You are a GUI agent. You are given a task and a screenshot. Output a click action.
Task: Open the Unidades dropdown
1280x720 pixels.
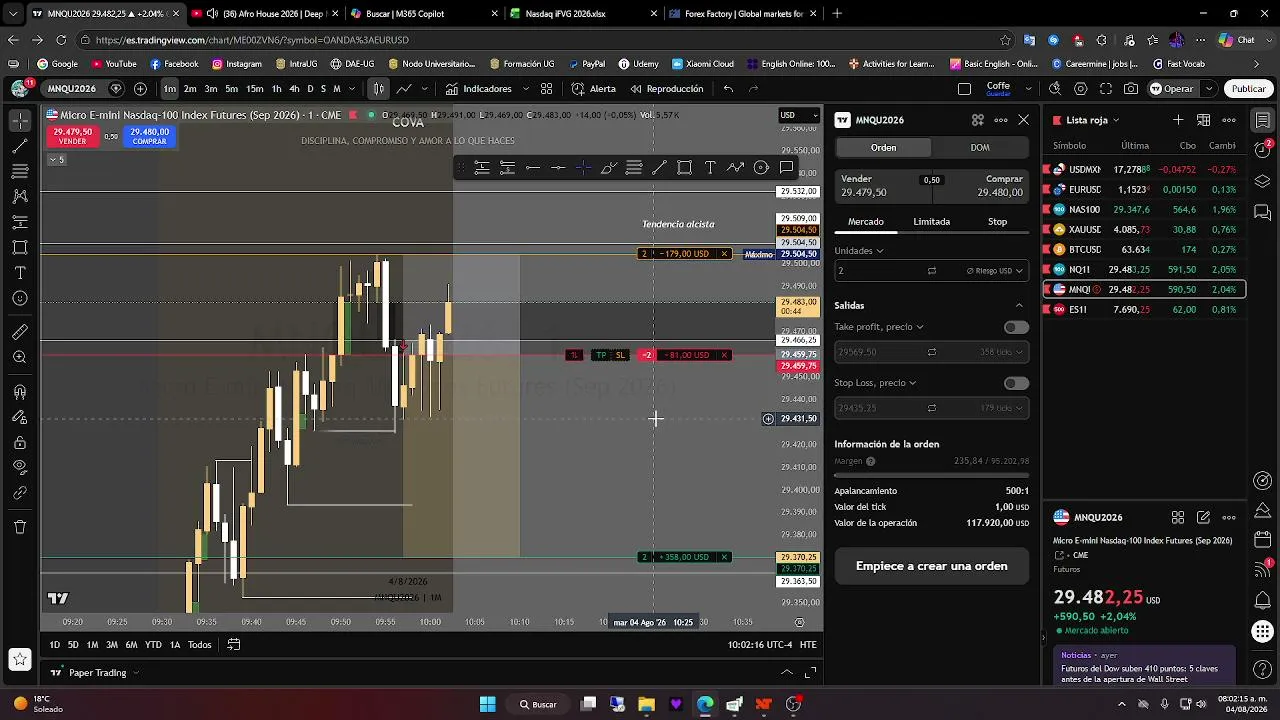point(859,251)
